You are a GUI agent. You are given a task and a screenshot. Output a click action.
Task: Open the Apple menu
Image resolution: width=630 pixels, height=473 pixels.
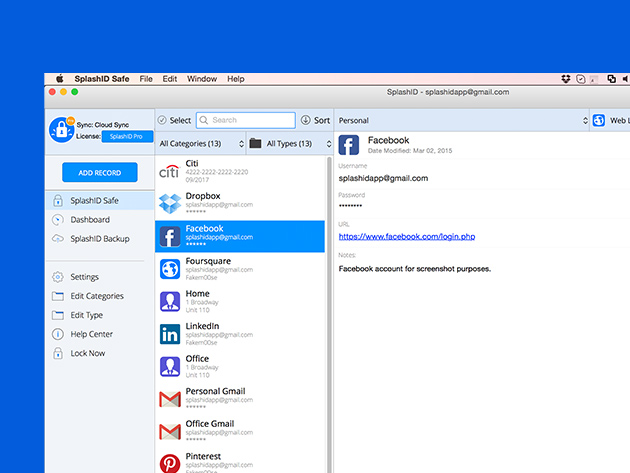tap(59, 78)
